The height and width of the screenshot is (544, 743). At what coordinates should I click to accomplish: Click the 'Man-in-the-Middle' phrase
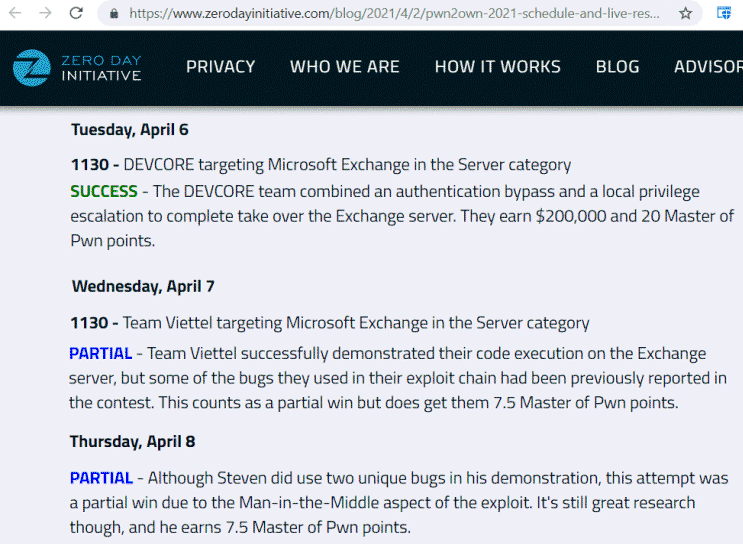309,503
